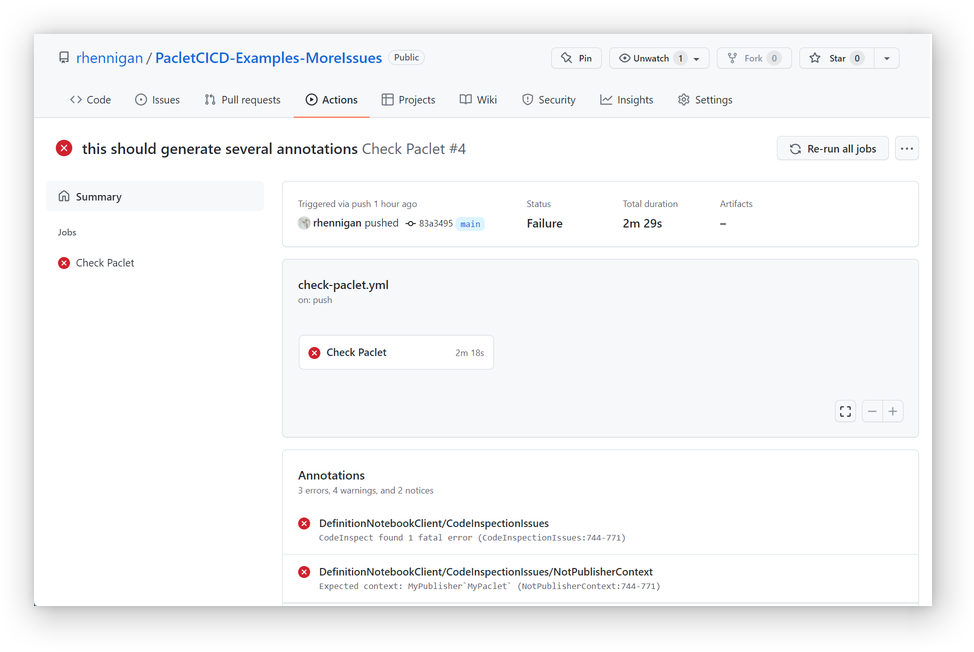Pin the repository

click(576, 59)
